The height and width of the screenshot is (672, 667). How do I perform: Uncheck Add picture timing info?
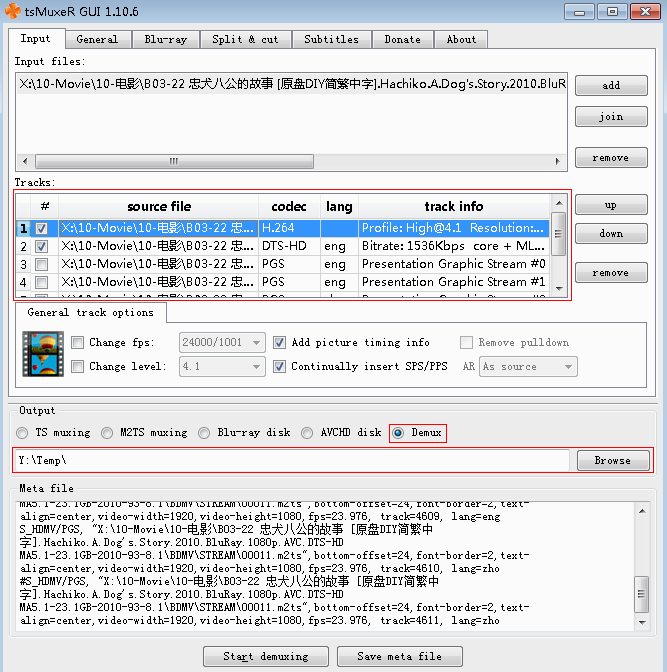pos(279,342)
